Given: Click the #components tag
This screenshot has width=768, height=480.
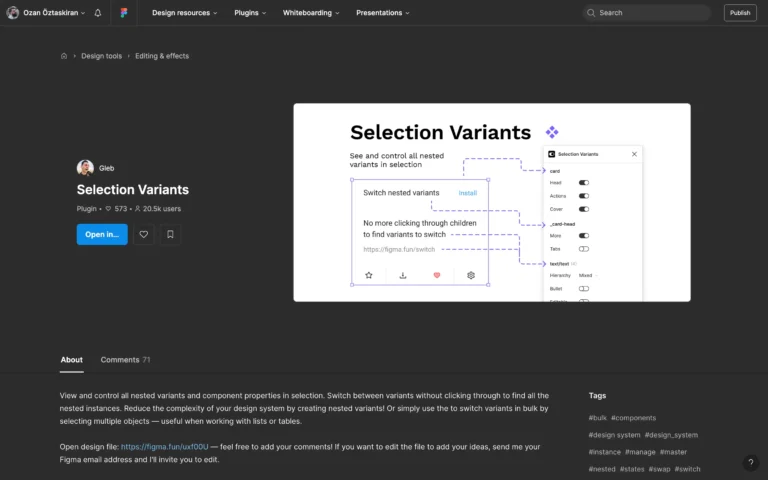Looking at the screenshot, I should (633, 418).
